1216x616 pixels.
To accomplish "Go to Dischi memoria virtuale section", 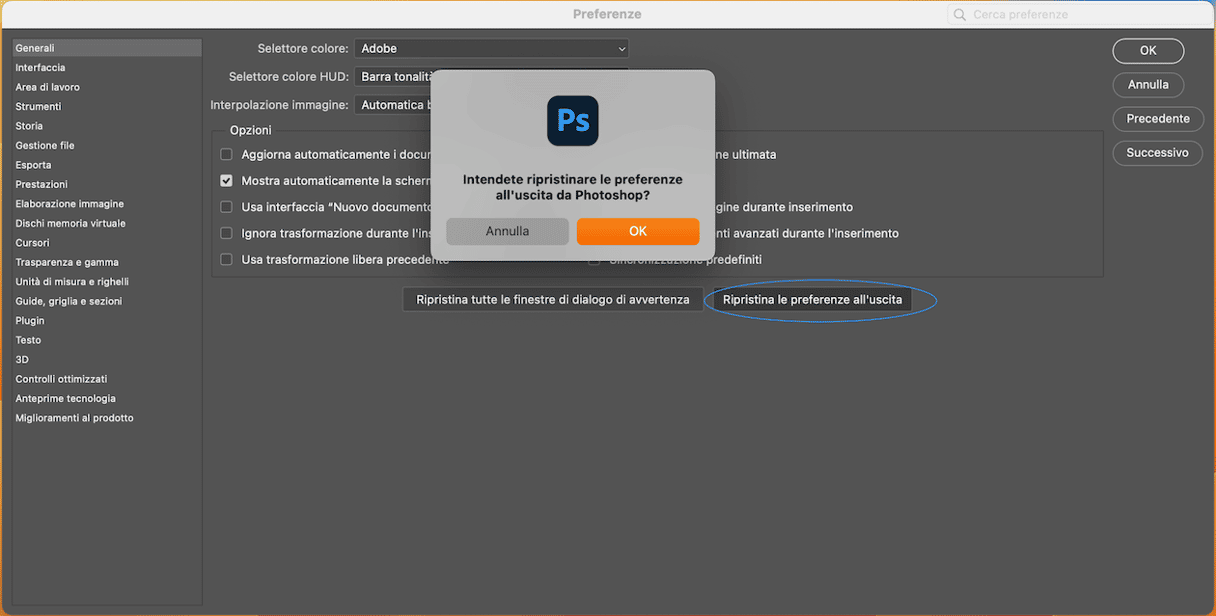I will coord(70,223).
